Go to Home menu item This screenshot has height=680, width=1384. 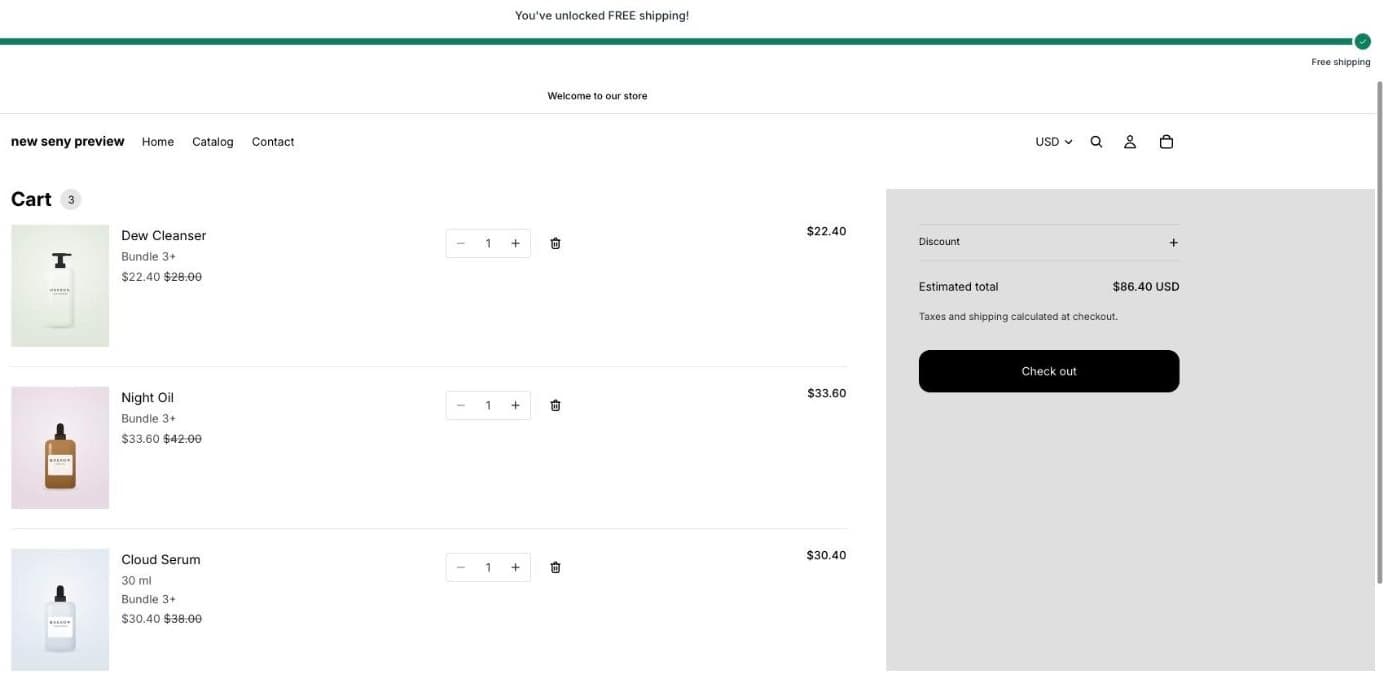tap(158, 142)
